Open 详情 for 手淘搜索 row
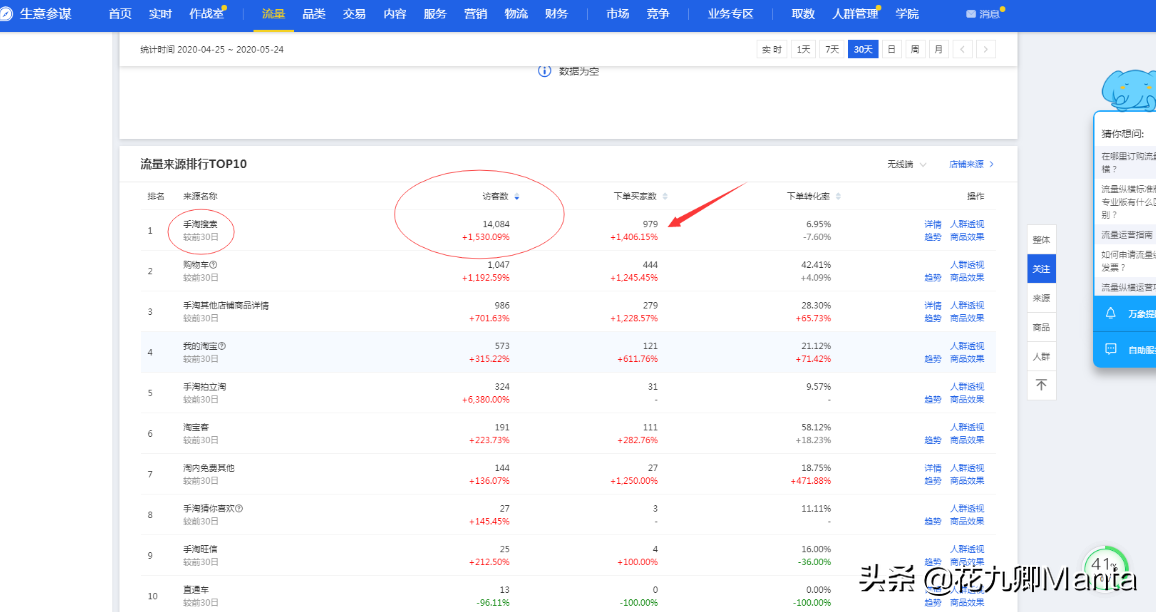1156x612 pixels. click(933, 224)
